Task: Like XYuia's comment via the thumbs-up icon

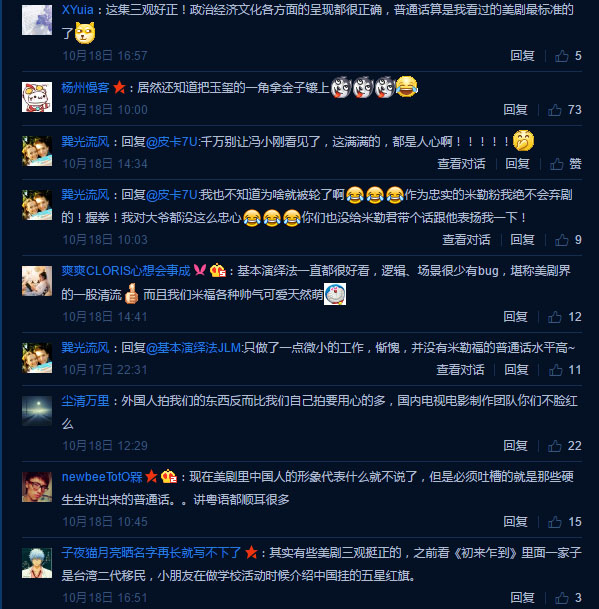Action: (562, 56)
